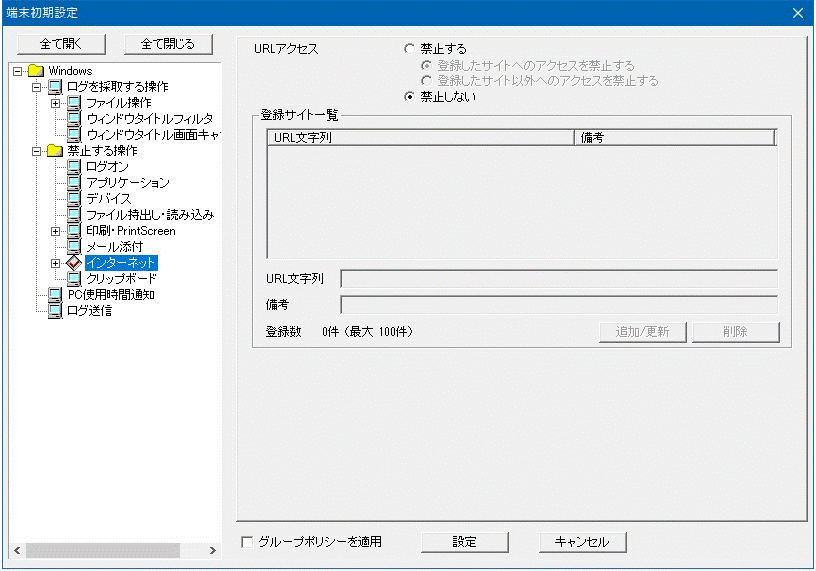
Task: Click the icon next to ファイル操作
Action: pyautogui.click(x=74, y=103)
